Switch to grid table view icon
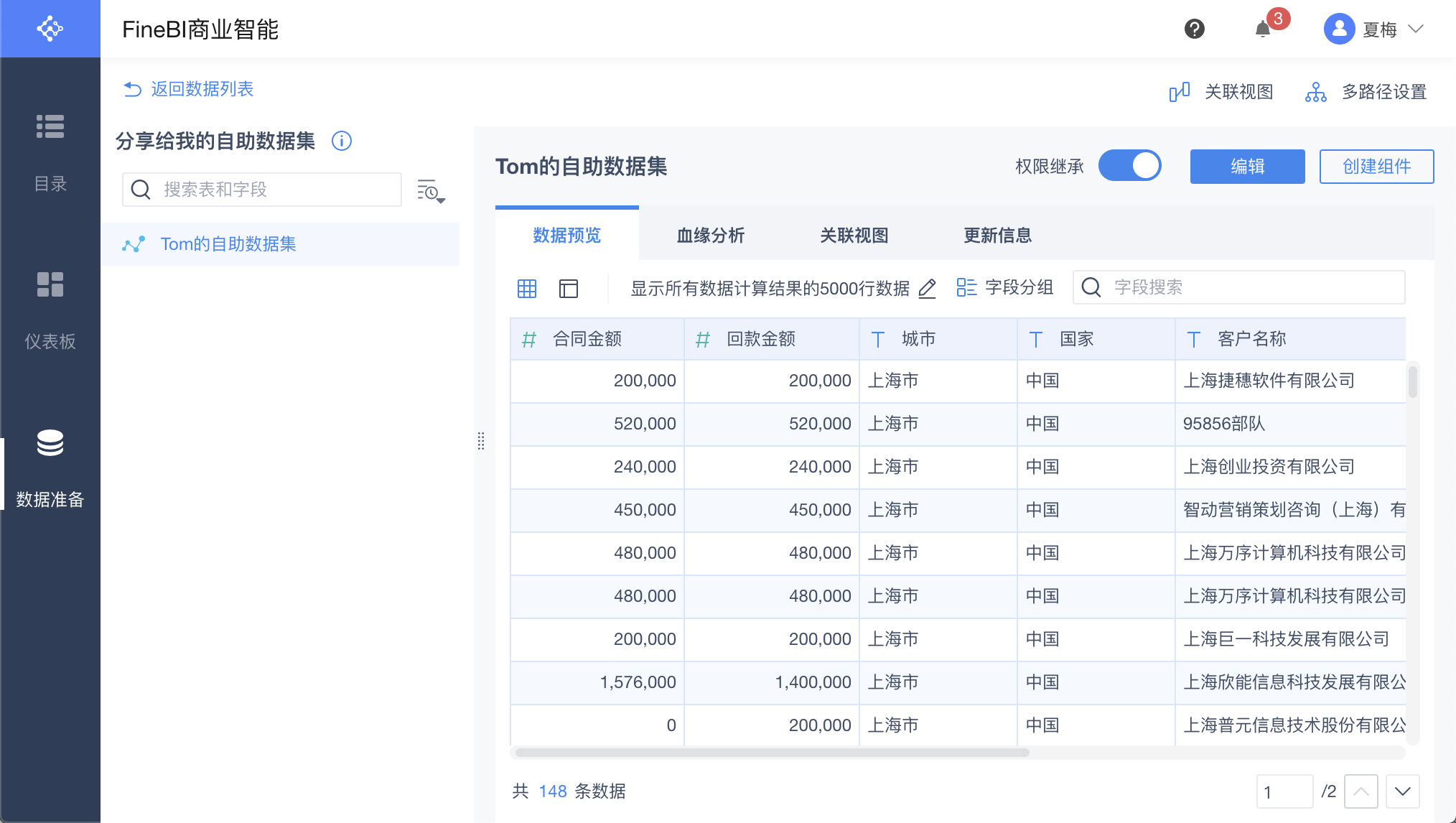Screen dimensions: 1456x823 (527, 289)
